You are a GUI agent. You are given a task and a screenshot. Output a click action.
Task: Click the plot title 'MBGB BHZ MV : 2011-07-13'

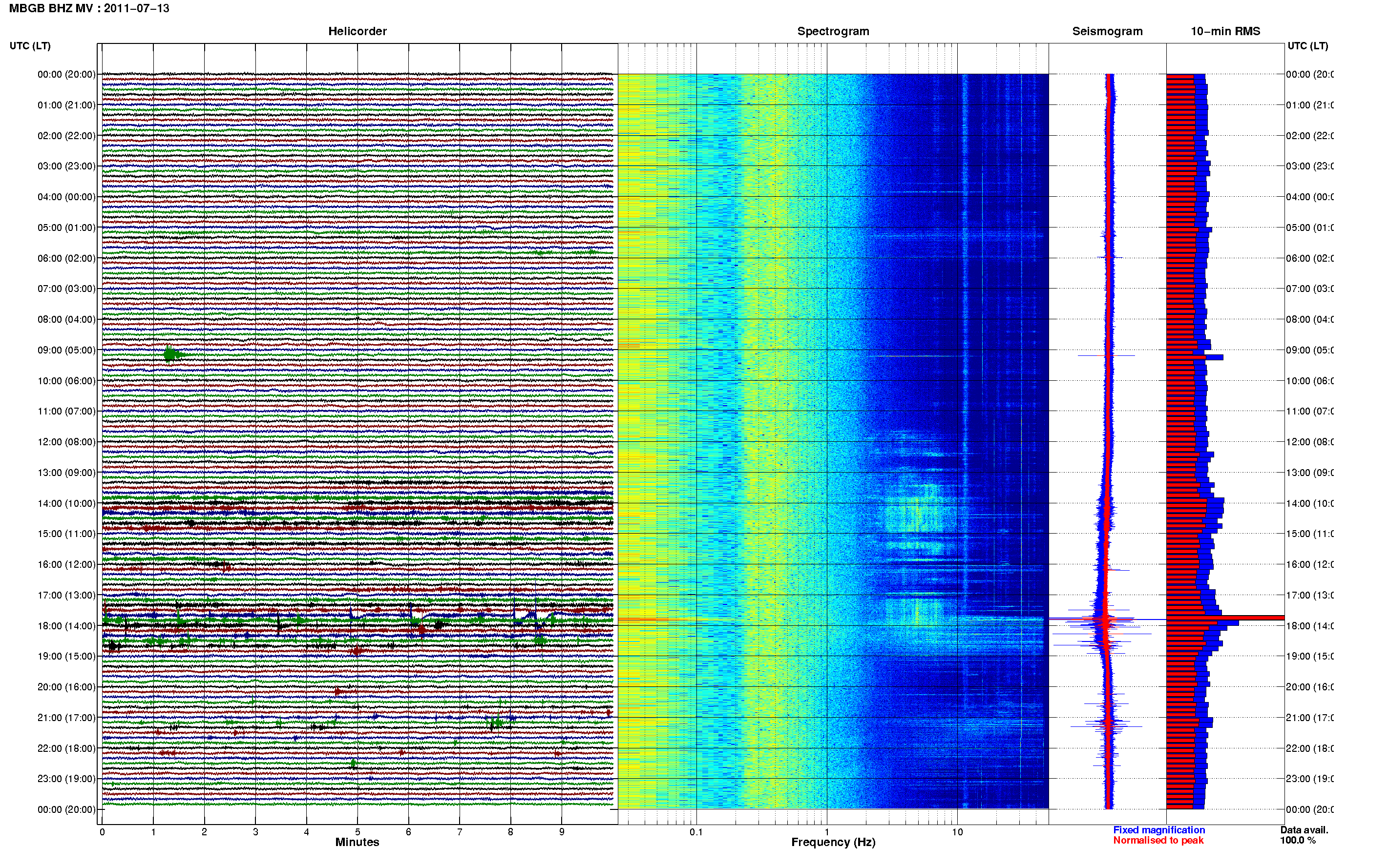[x=89, y=9]
